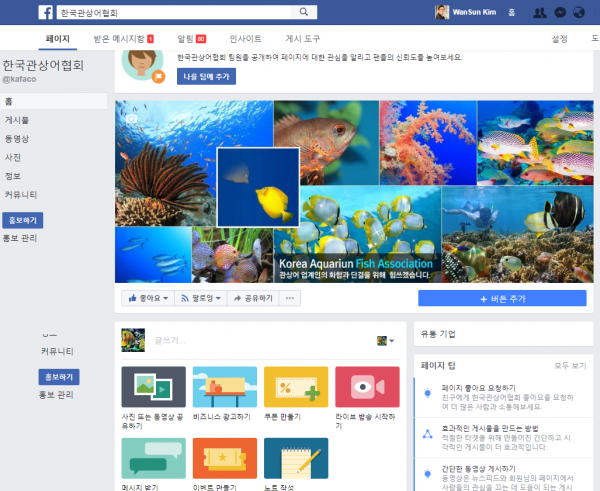Expand the 좋아요 like dropdown
Screen dimensions: 600x491
pyautogui.click(x=147, y=298)
